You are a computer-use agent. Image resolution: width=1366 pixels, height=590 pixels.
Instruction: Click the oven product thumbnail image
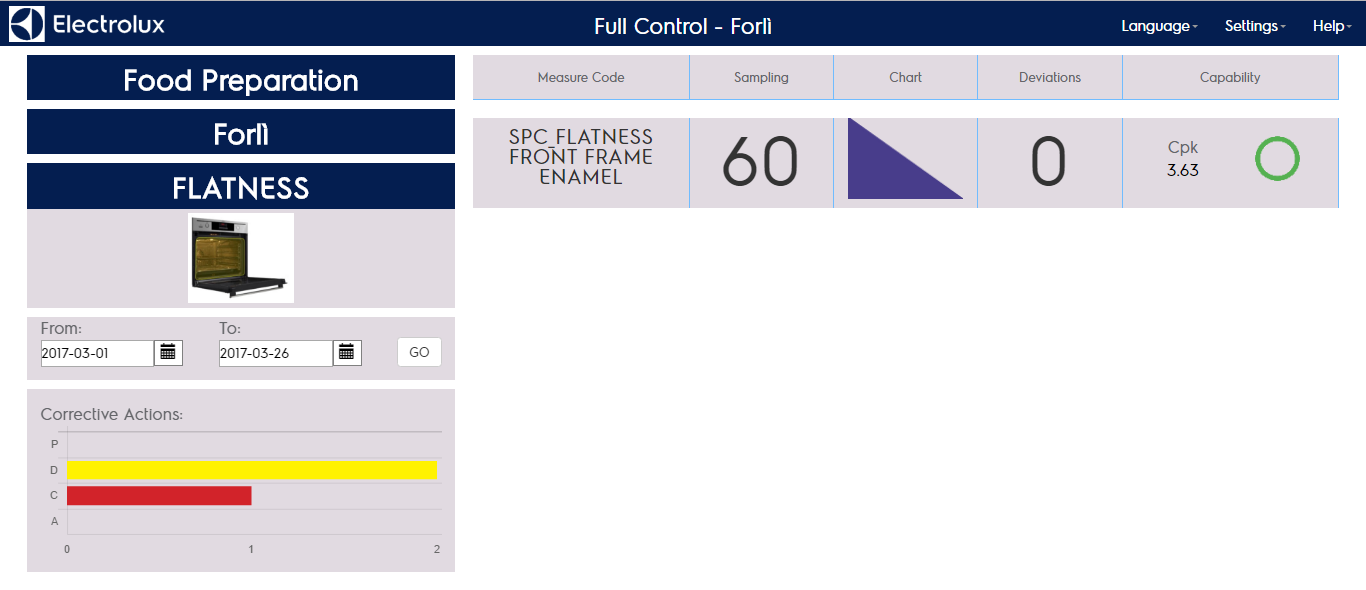click(241, 258)
